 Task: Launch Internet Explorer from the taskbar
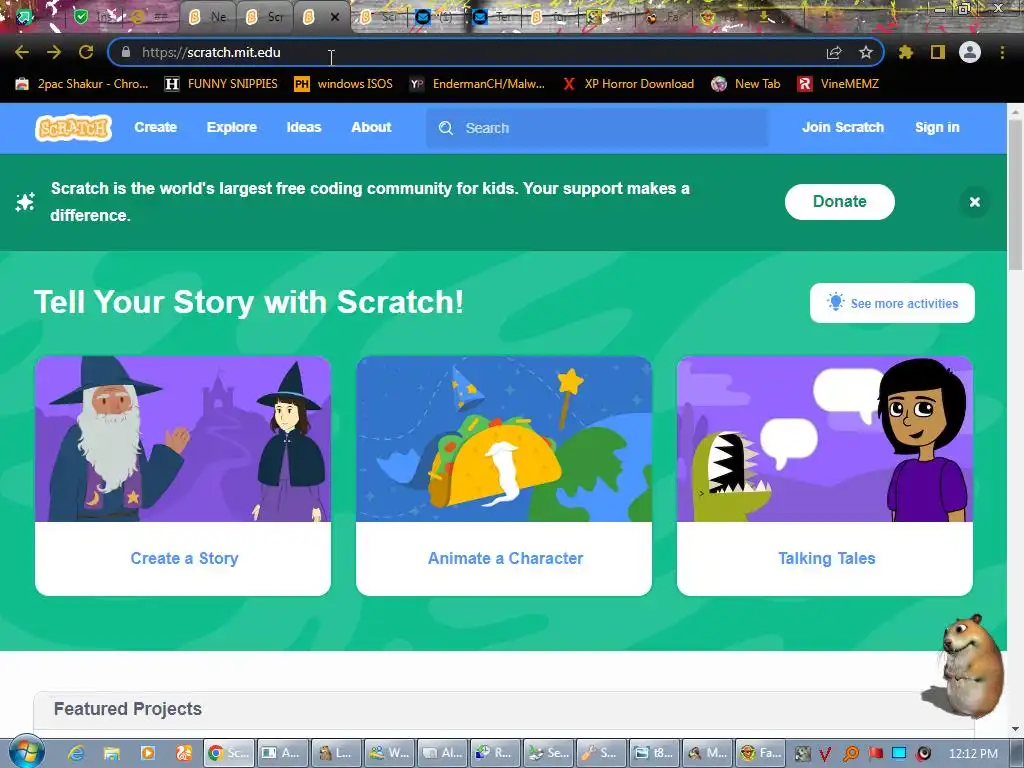(x=76, y=753)
